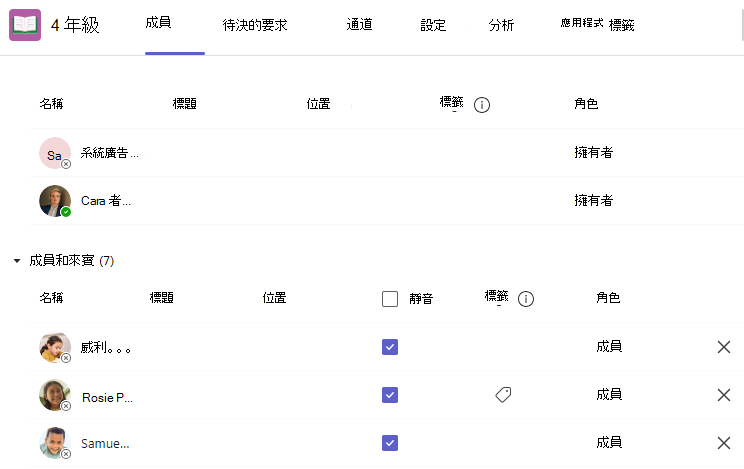Collapse the 成員和來賓 (7) section
744x469 pixels.
pyautogui.click(x=17, y=261)
